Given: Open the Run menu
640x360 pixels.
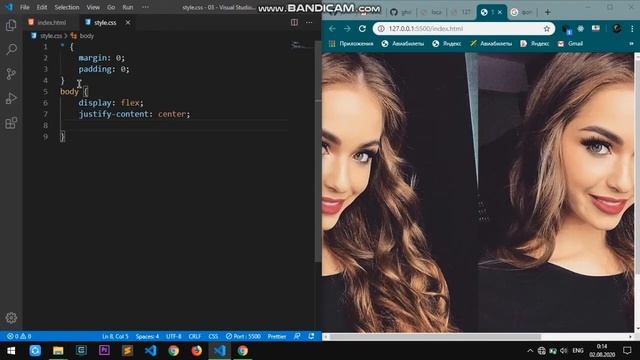Looking at the screenshot, I should click(x=128, y=7).
